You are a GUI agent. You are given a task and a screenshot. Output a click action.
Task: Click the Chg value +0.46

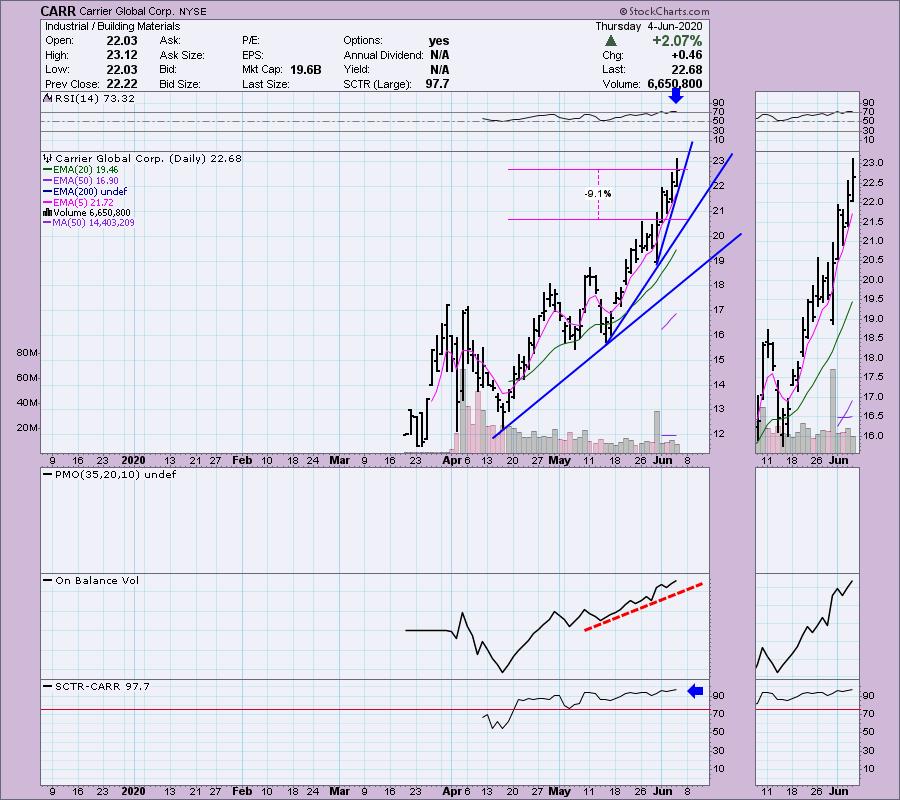pos(686,55)
